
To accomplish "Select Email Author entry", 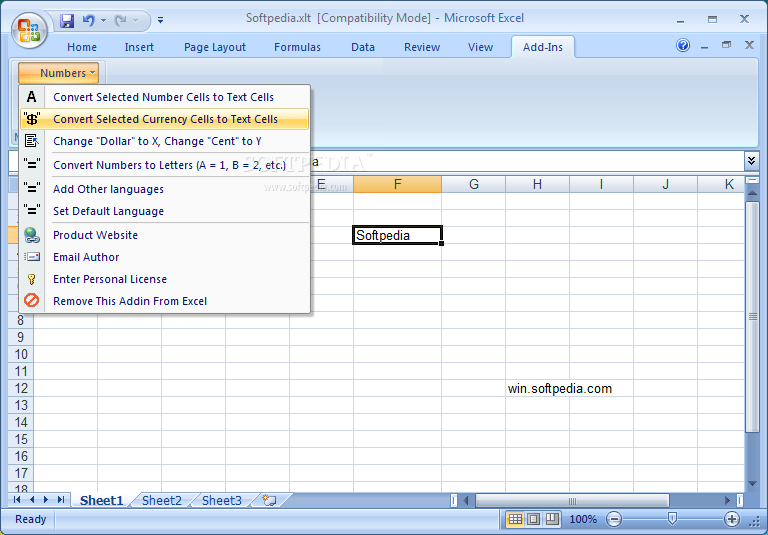I will tap(165, 257).
